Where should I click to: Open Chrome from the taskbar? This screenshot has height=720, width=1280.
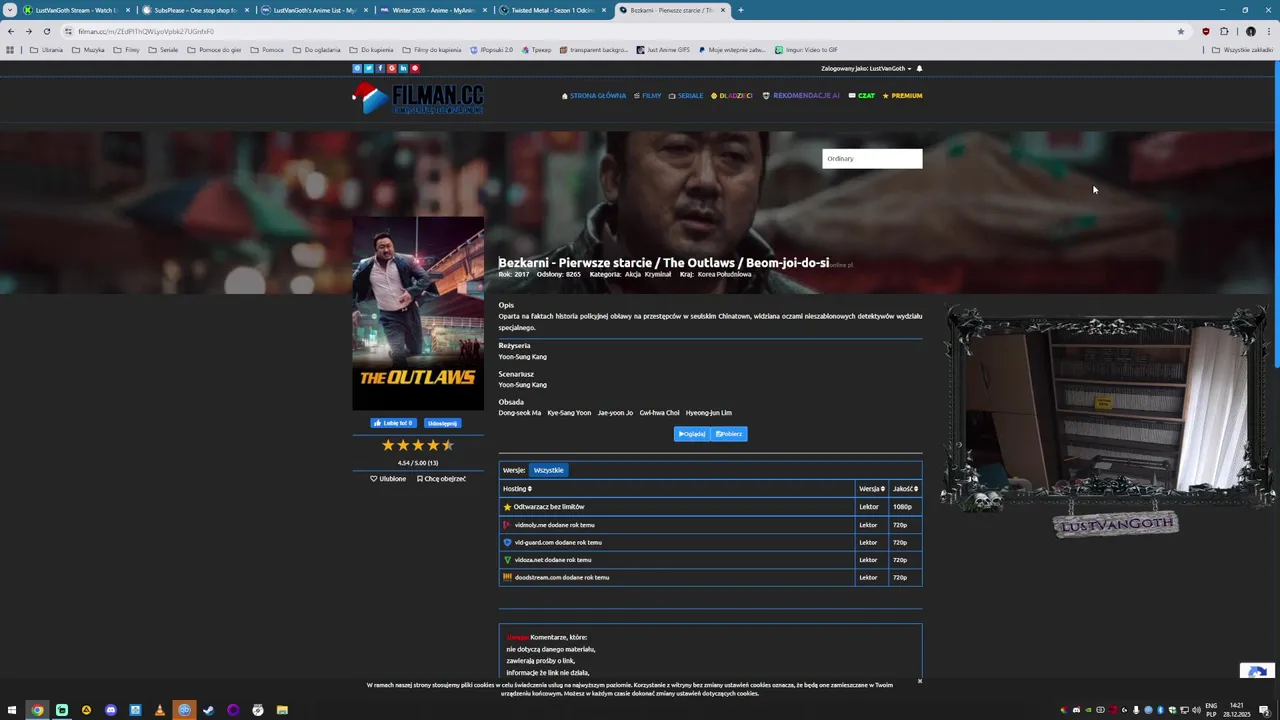(x=37, y=710)
